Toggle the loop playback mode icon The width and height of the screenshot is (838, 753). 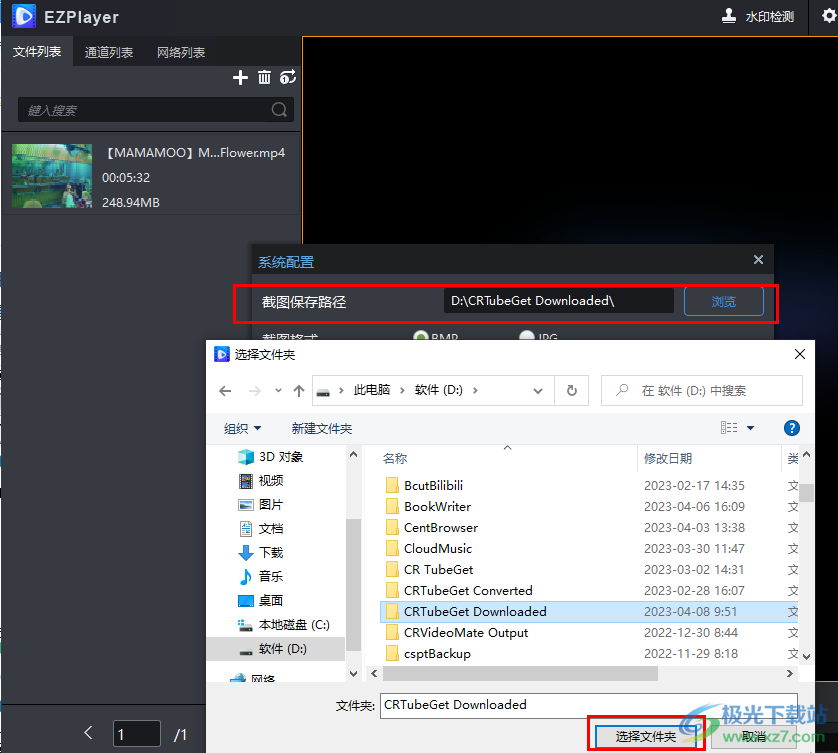click(288, 77)
